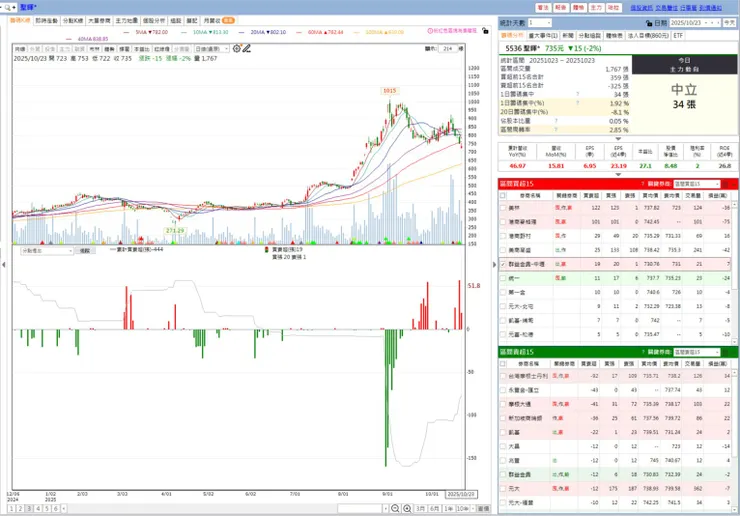Toggle lock icon above the K-line chart
Viewport: 740px width, 516px height.
[x=485, y=31]
